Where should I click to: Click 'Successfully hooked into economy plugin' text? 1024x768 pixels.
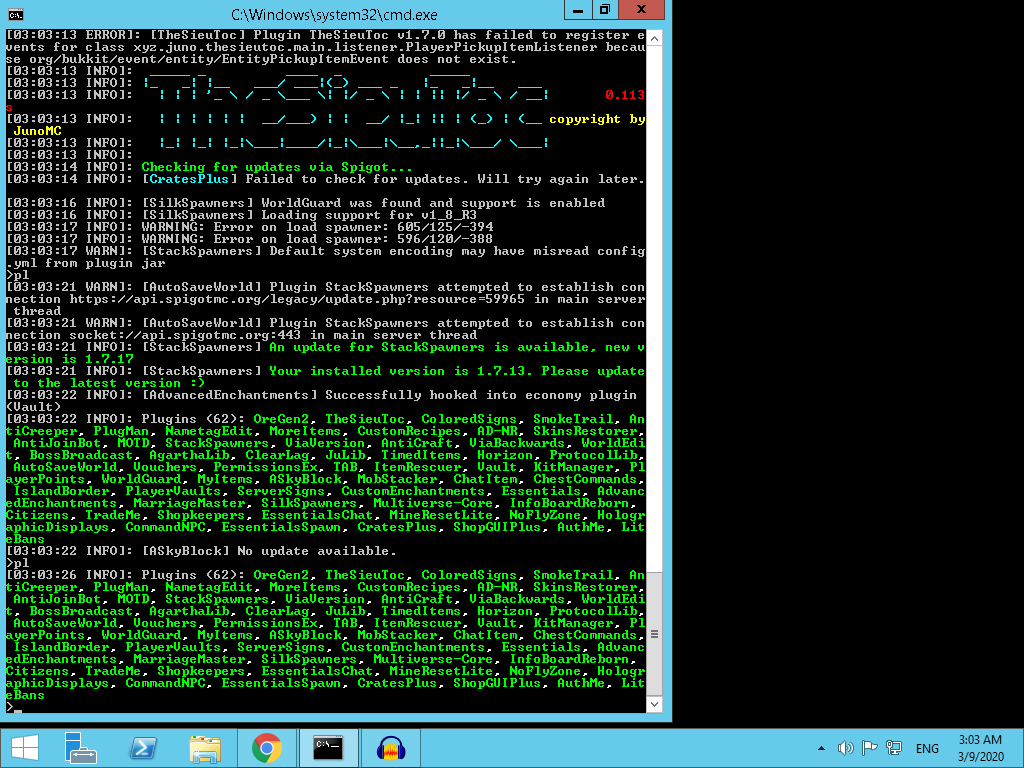(x=481, y=395)
